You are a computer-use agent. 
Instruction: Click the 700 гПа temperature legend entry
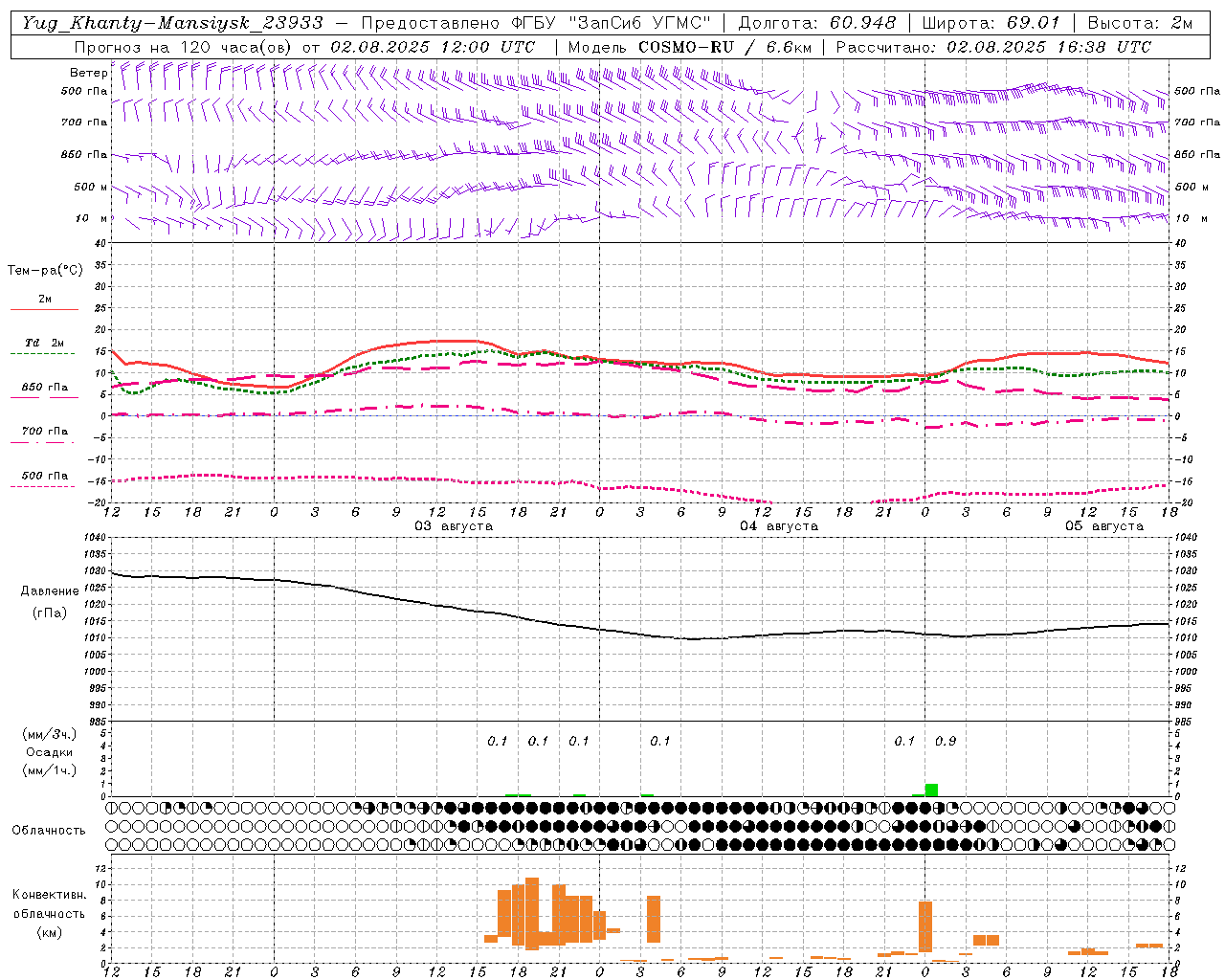pos(45,432)
